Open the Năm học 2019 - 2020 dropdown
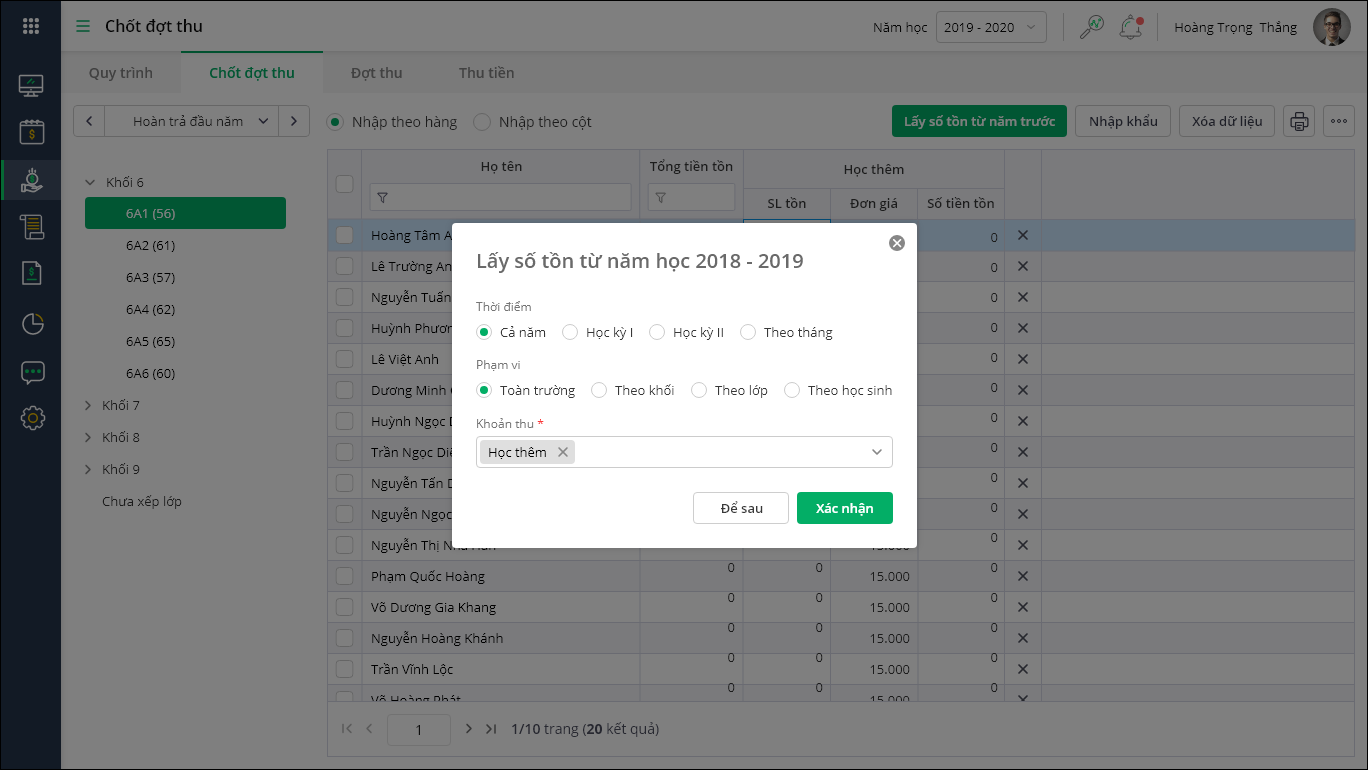 click(991, 27)
